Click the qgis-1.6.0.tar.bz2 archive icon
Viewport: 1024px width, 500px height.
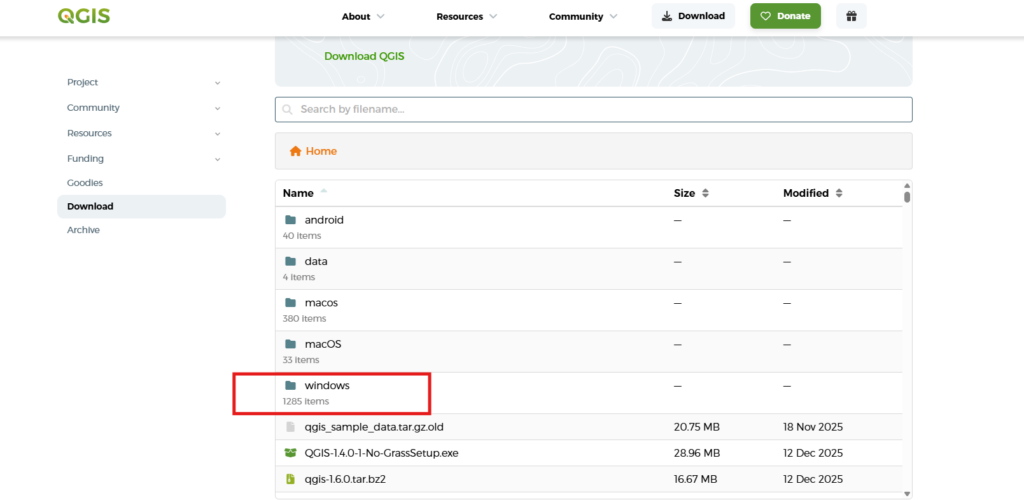(x=290, y=479)
